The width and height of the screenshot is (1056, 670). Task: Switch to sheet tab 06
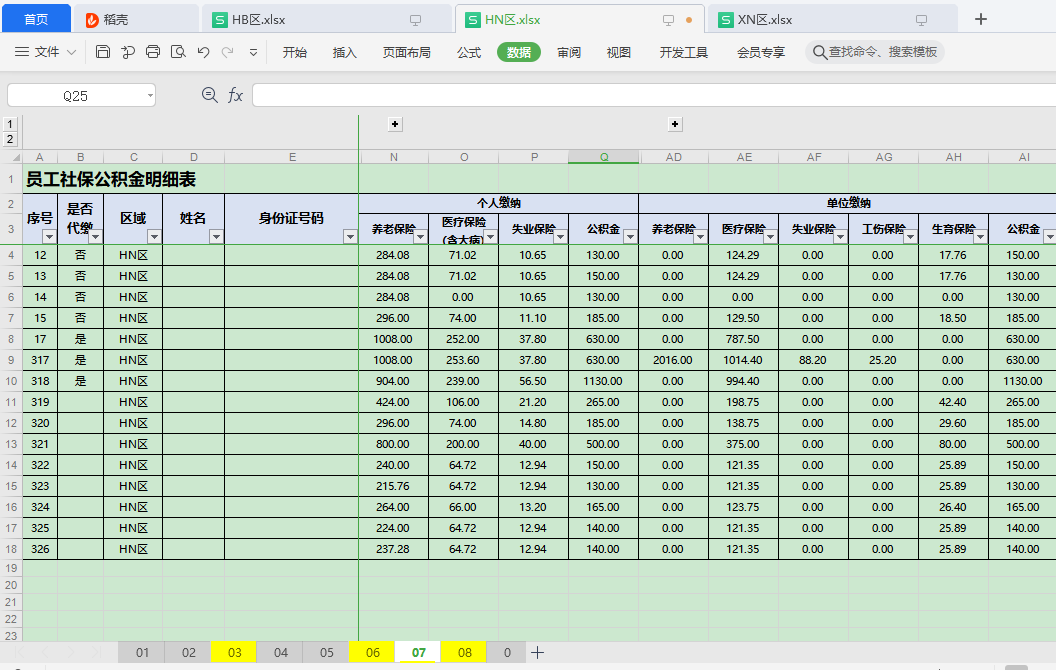click(372, 652)
